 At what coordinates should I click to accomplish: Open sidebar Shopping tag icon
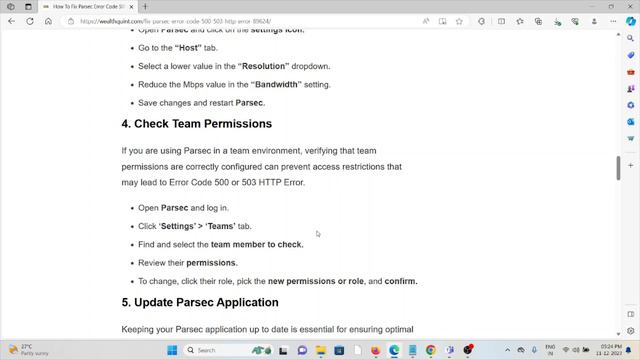point(631,55)
